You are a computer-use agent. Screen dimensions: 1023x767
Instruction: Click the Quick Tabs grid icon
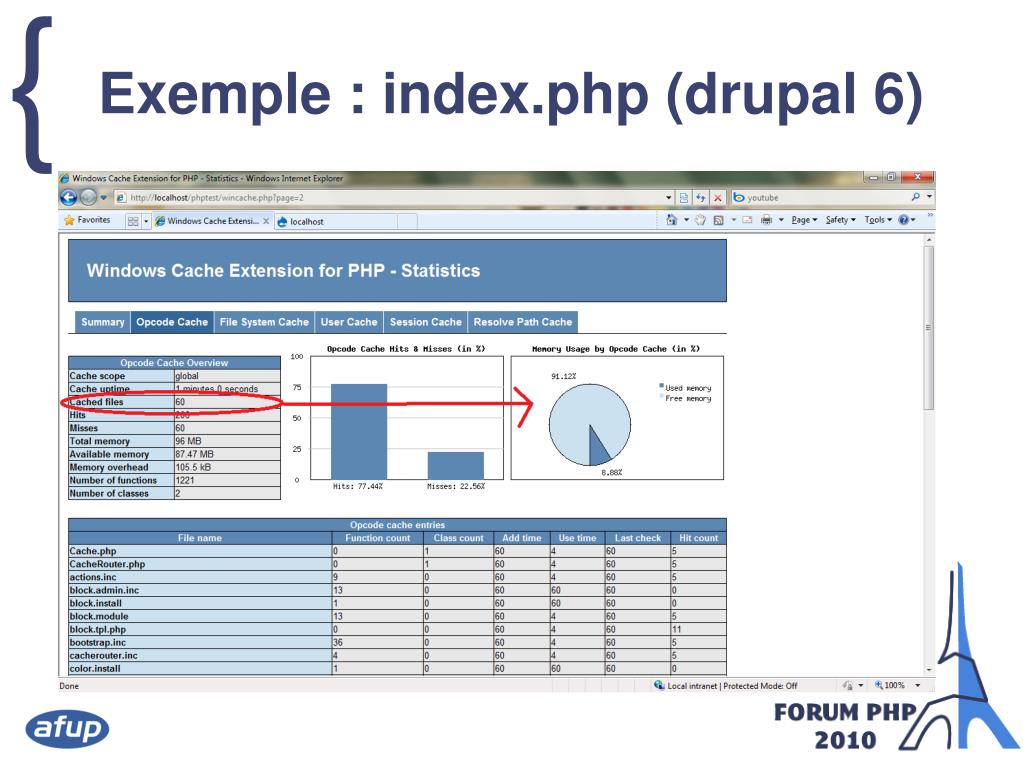point(133,221)
